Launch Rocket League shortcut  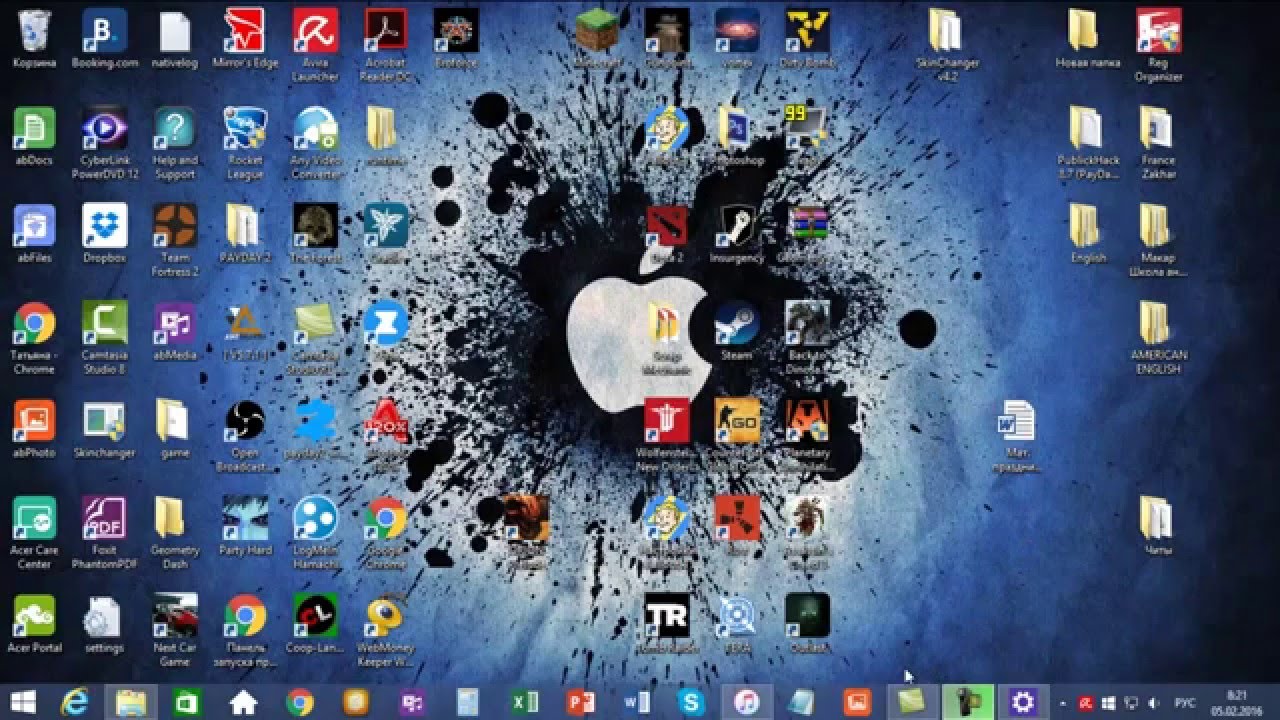(245, 128)
